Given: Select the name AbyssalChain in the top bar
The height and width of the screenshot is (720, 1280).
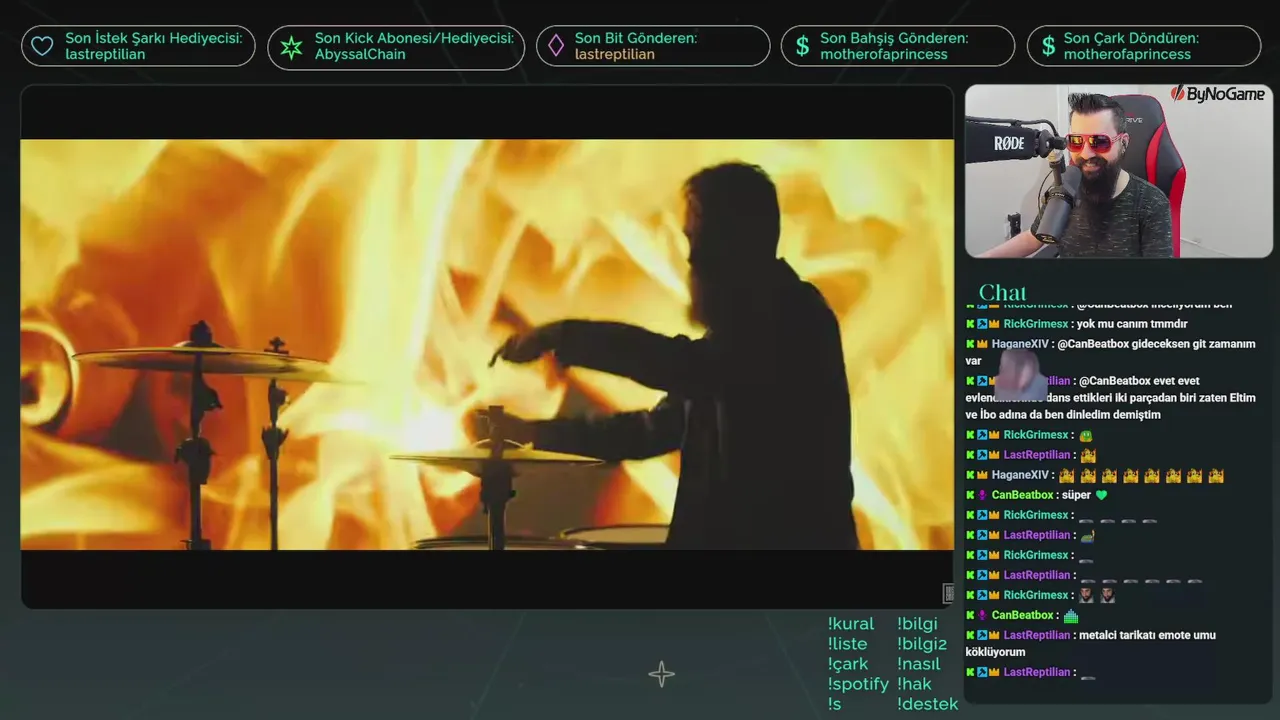Looking at the screenshot, I should coord(360,54).
